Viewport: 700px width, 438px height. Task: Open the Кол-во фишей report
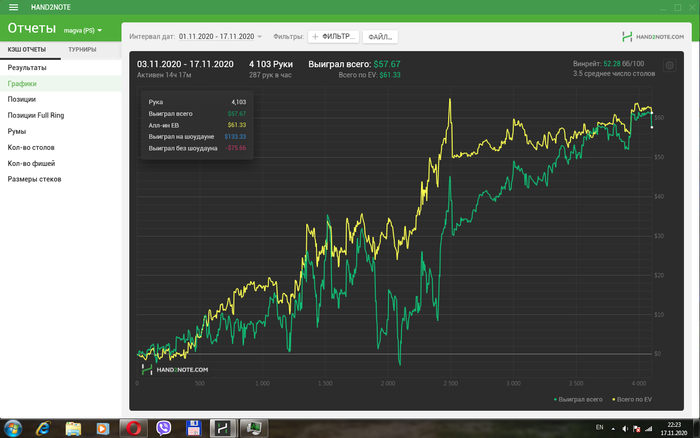61,163
